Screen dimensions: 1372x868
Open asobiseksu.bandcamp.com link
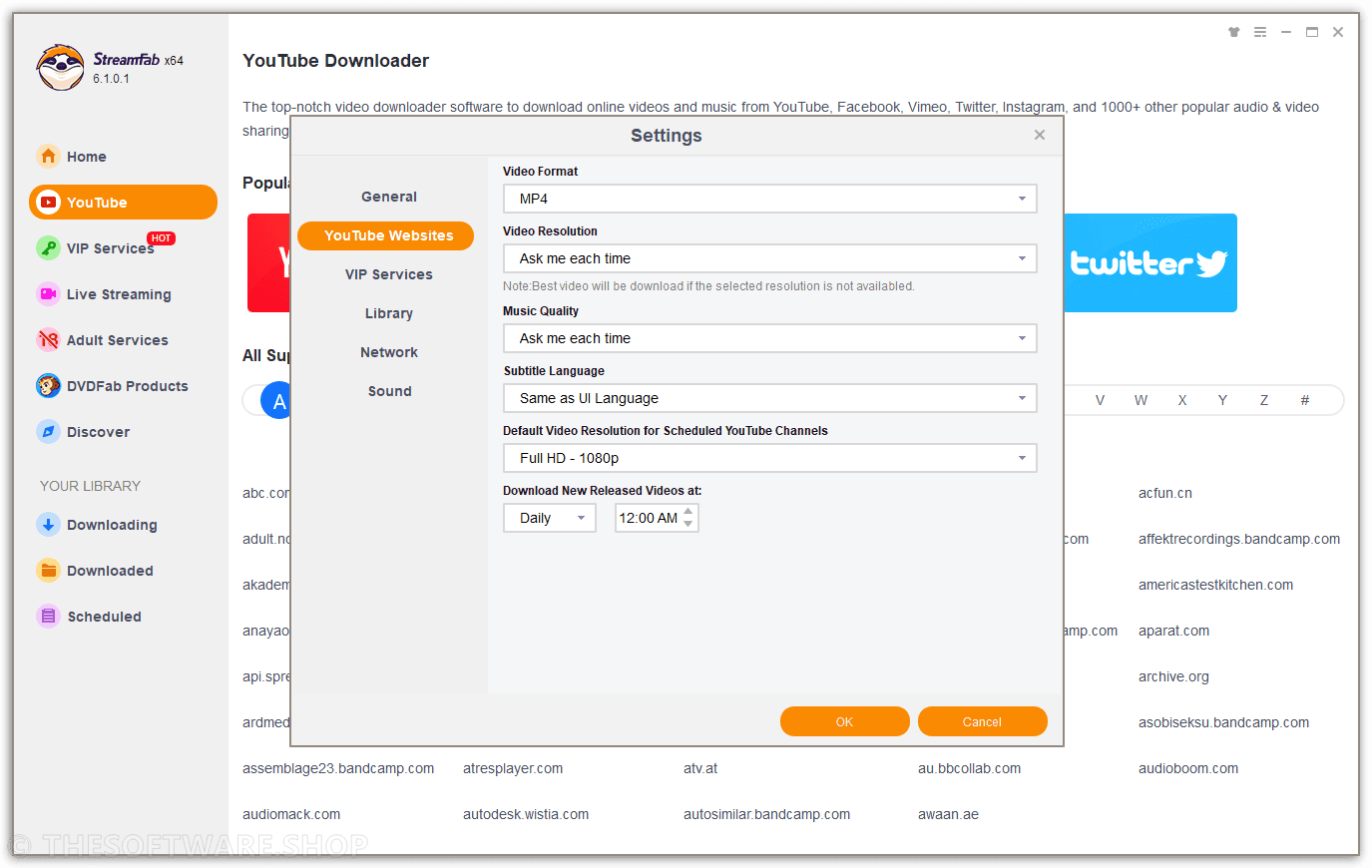[x=1223, y=722]
